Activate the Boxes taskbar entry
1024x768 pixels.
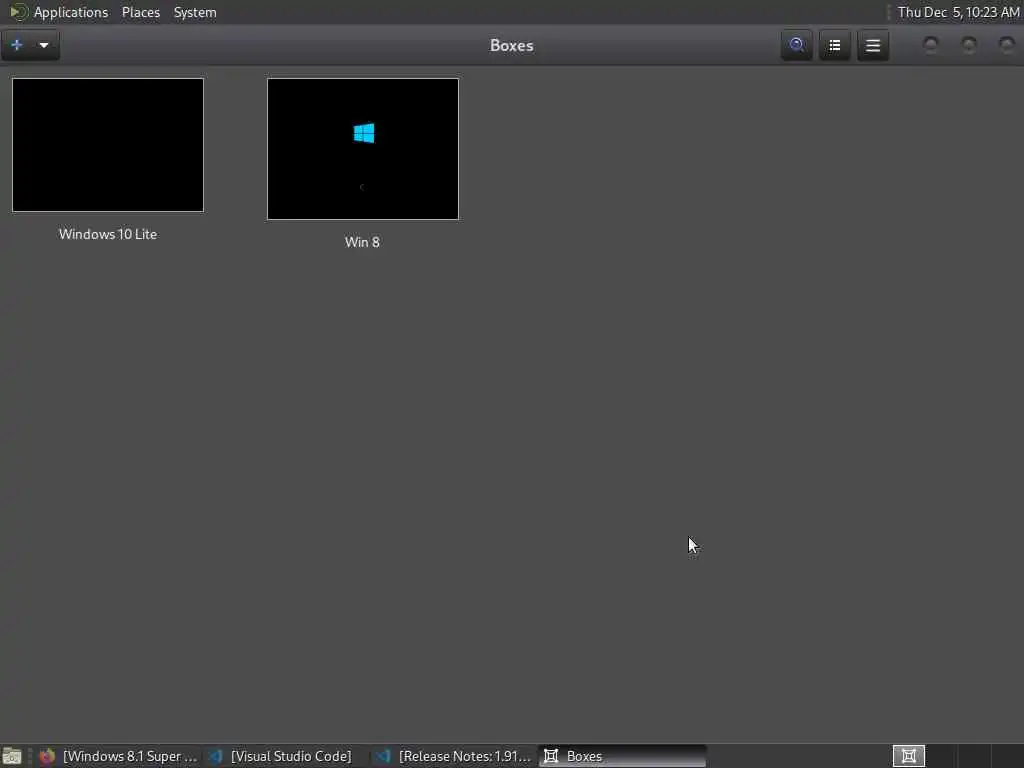[x=622, y=756]
